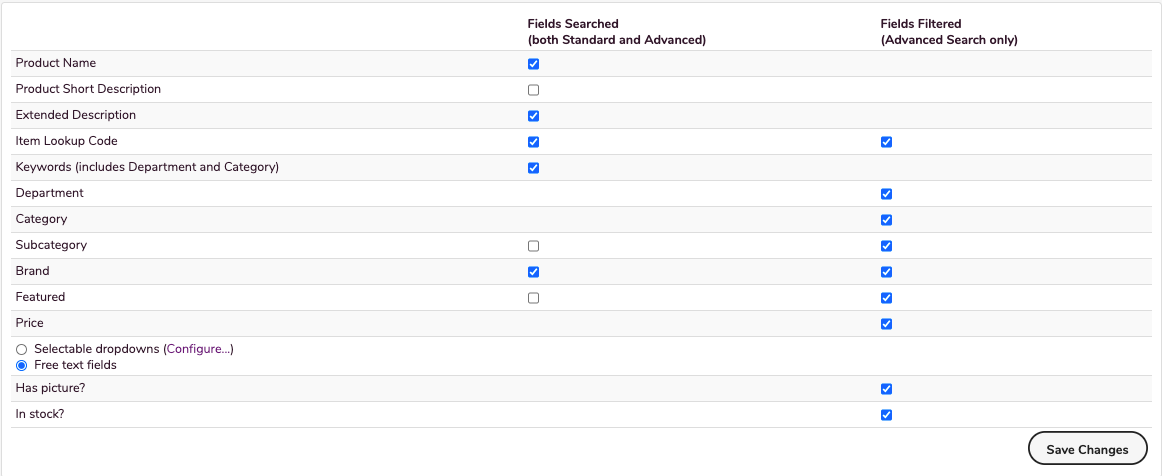Uncheck Has picture? filter checkbox
This screenshot has height=476, width=1162.
click(x=886, y=390)
